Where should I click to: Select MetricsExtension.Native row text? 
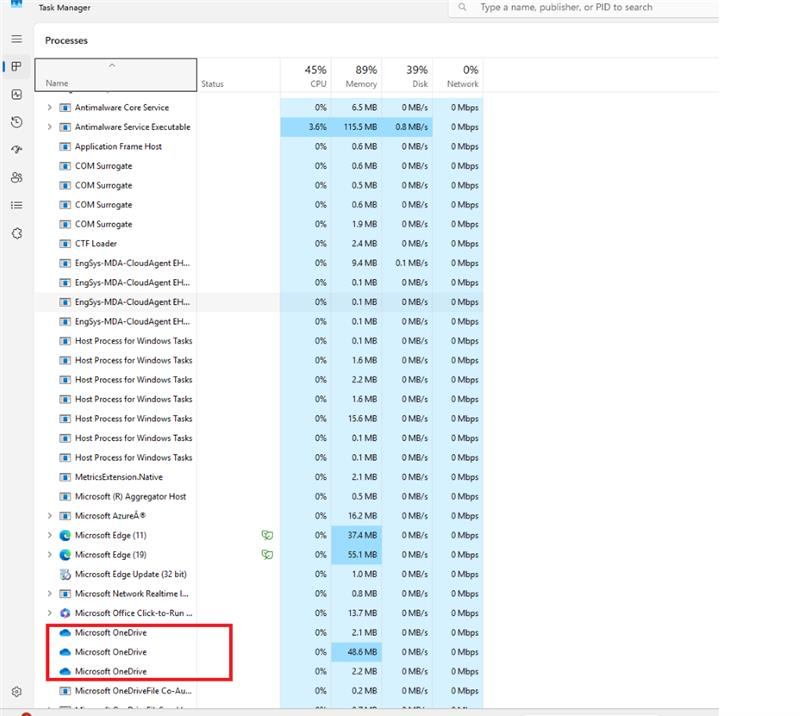(x=119, y=477)
